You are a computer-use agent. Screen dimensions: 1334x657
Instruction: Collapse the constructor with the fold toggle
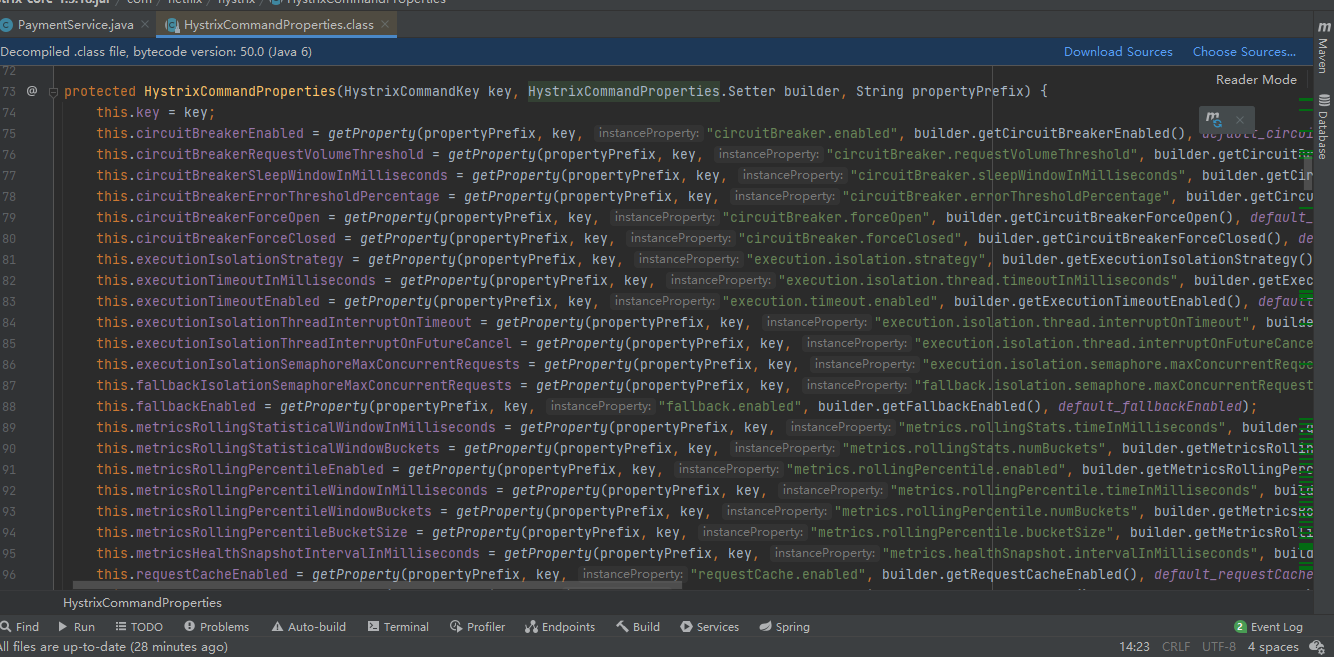coord(53,91)
